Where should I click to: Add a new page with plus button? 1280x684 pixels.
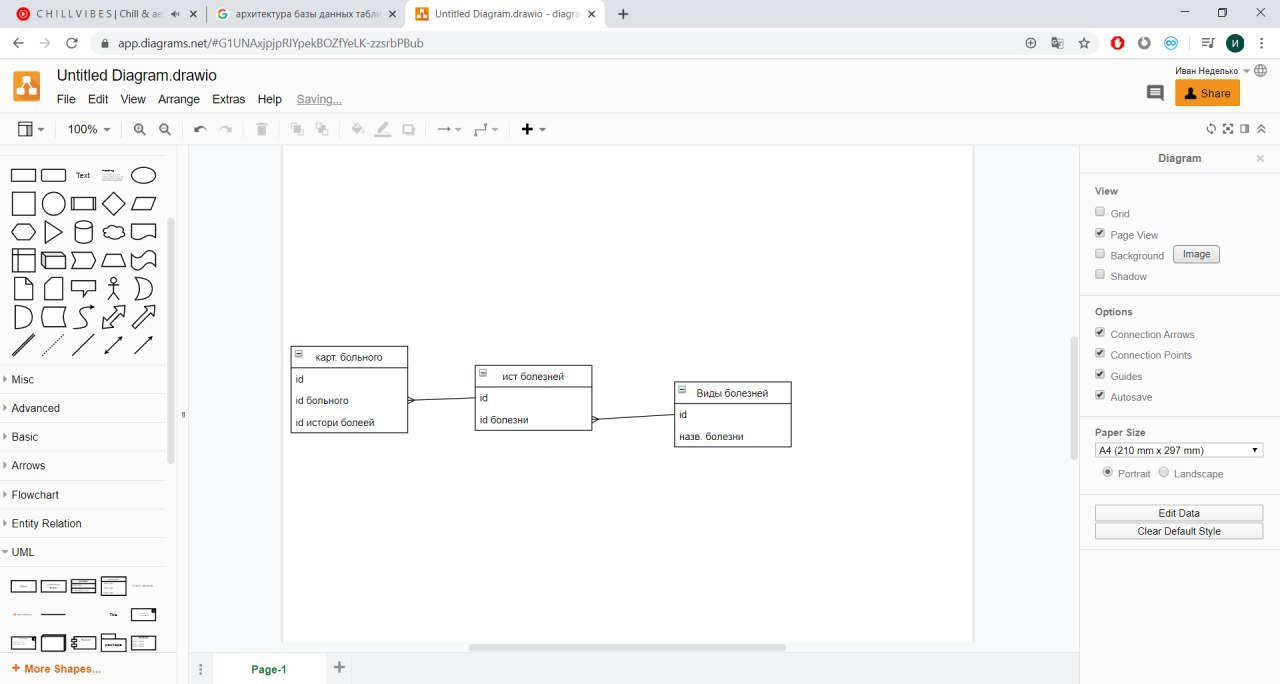tap(339, 667)
